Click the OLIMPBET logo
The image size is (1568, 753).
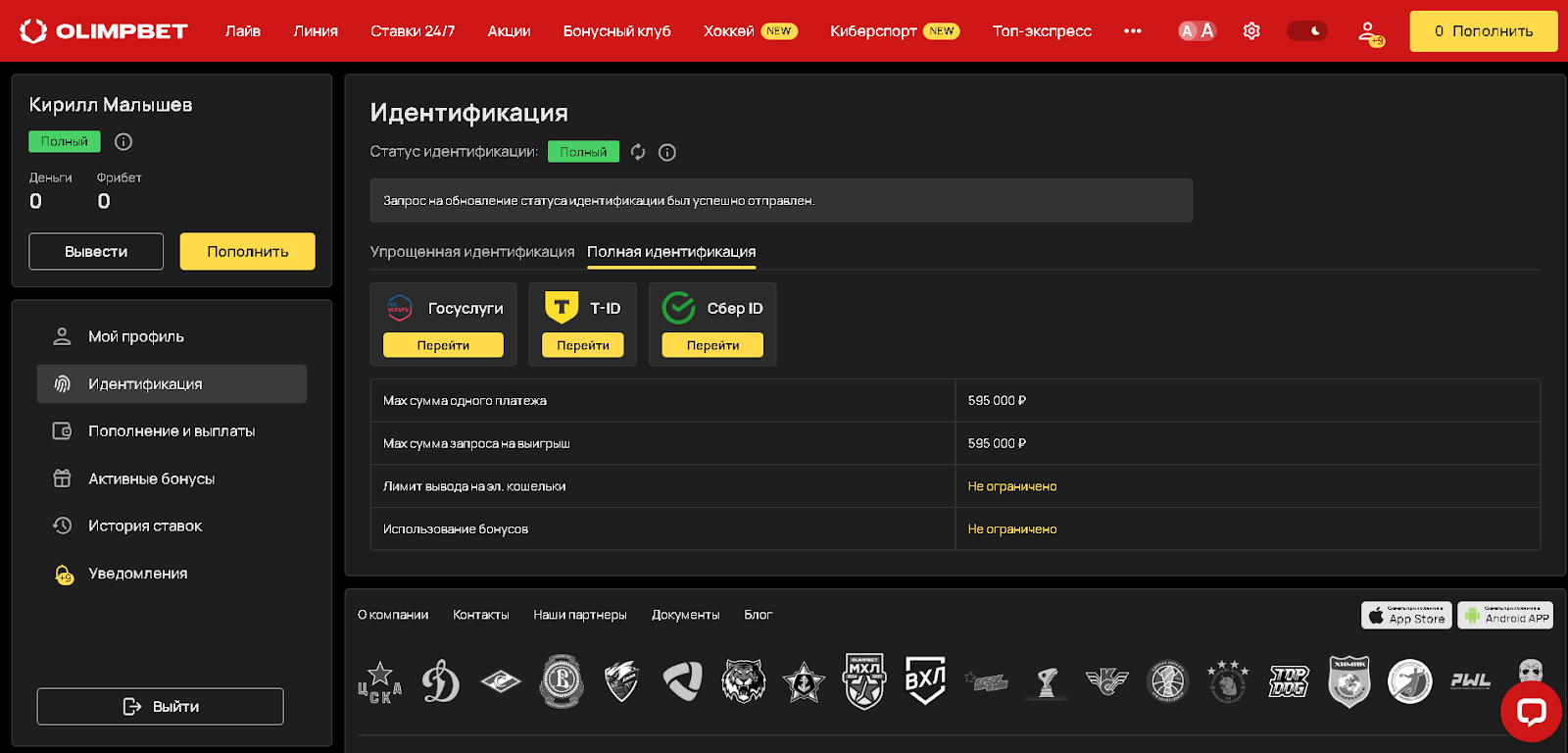tap(104, 31)
